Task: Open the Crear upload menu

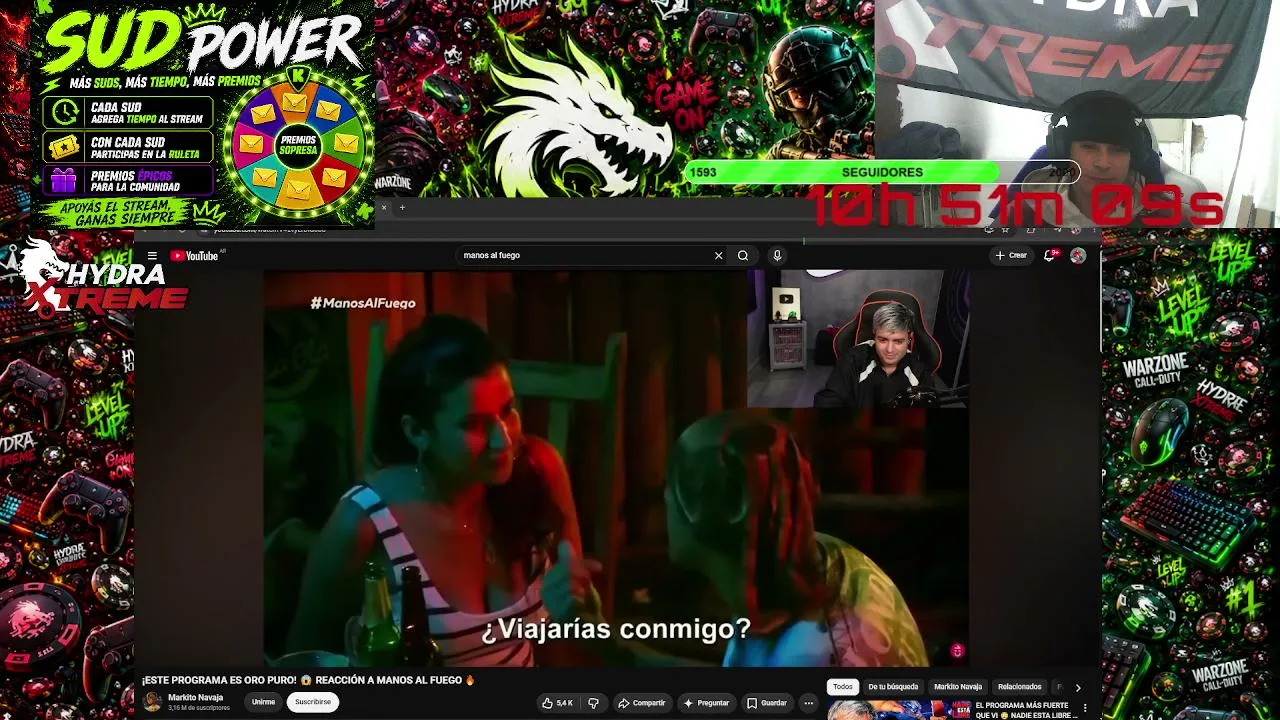Action: (x=1011, y=256)
